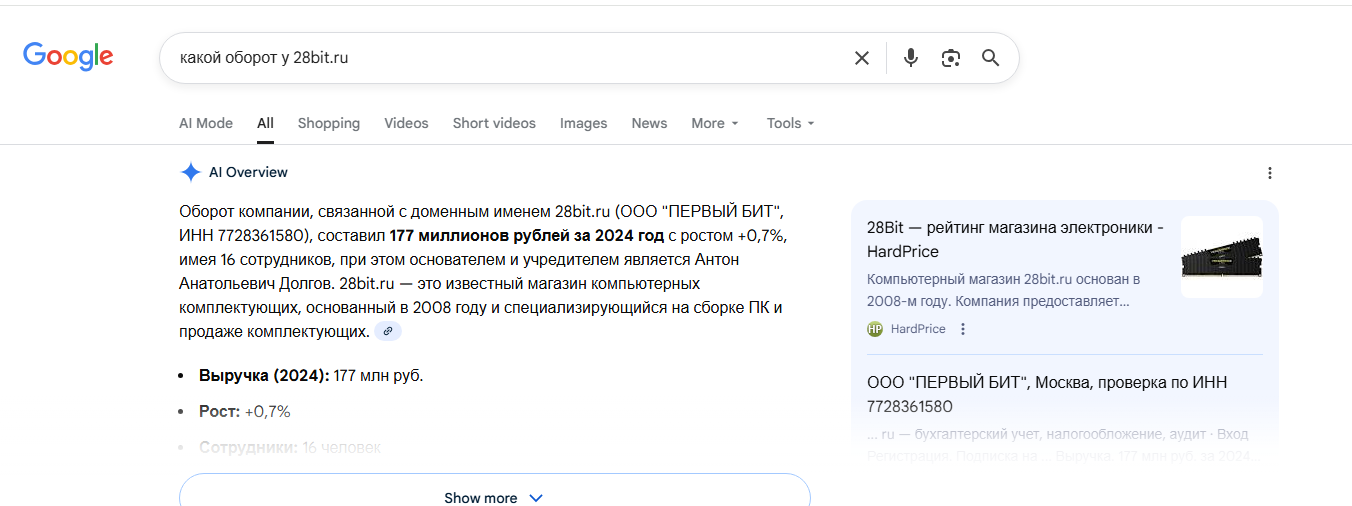
Task: Open AI Overview three-dot options menu
Action: click(x=1270, y=173)
